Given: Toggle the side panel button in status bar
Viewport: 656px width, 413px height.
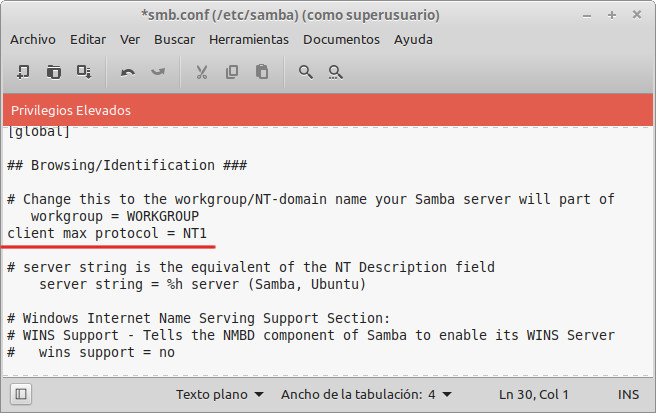Looking at the screenshot, I should [x=21, y=394].
